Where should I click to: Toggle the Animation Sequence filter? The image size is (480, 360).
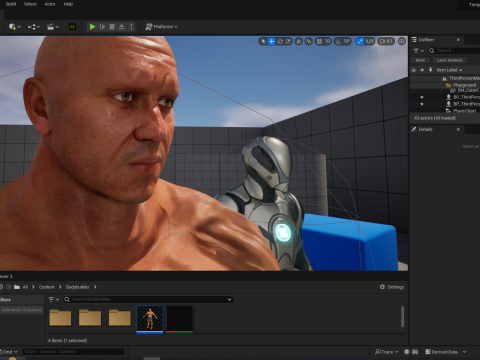[x=22, y=310]
